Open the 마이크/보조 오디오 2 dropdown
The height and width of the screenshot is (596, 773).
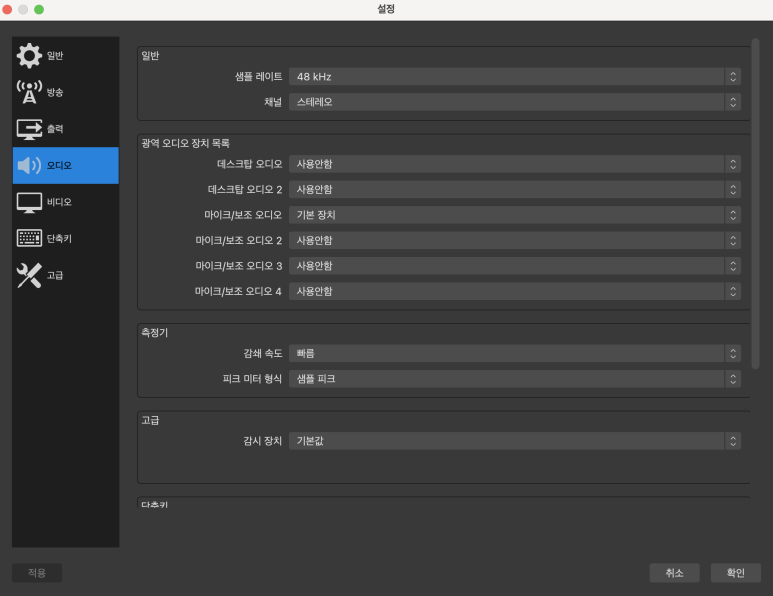[x=515, y=241]
